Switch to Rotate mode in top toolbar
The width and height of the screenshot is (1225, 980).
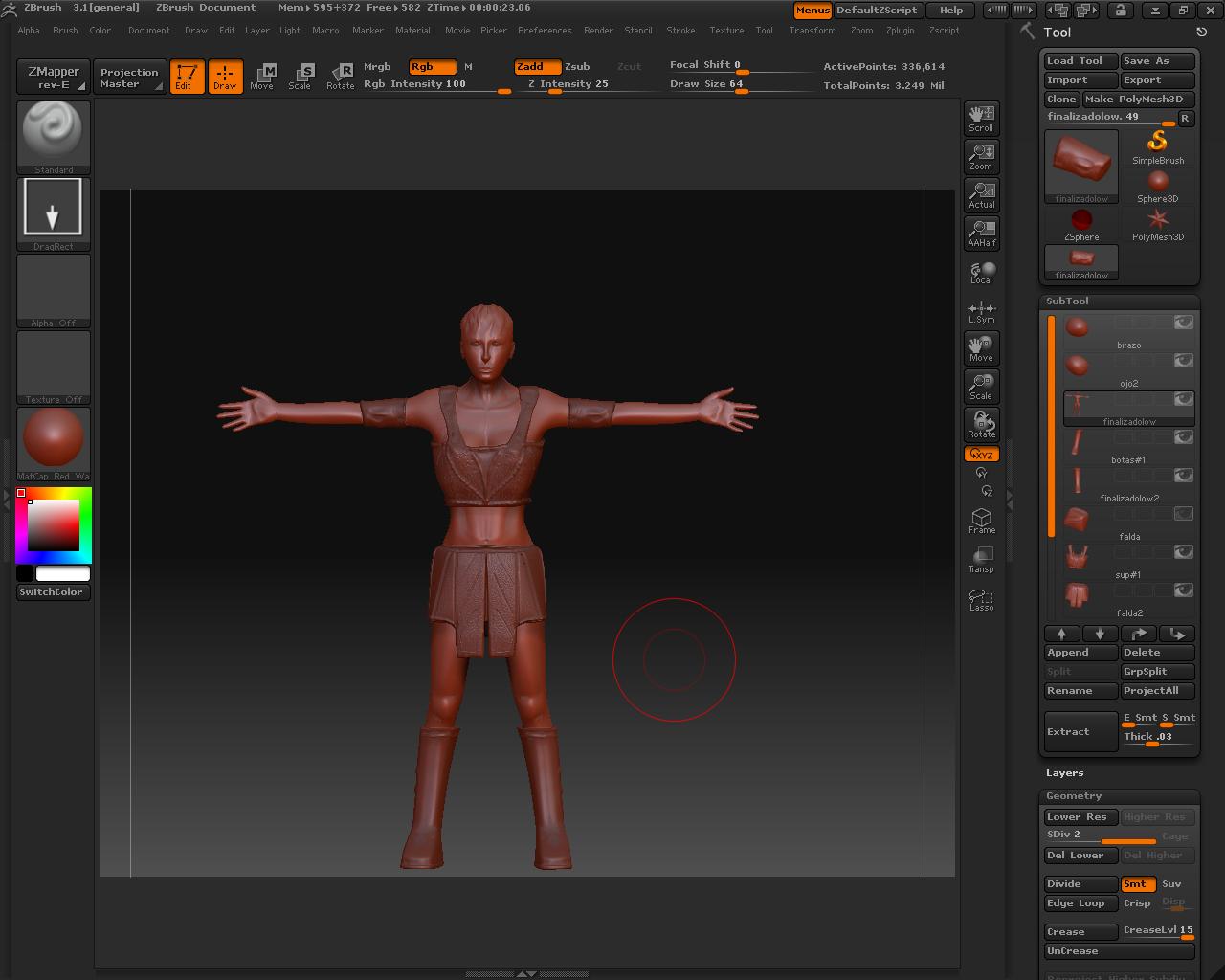(x=340, y=77)
